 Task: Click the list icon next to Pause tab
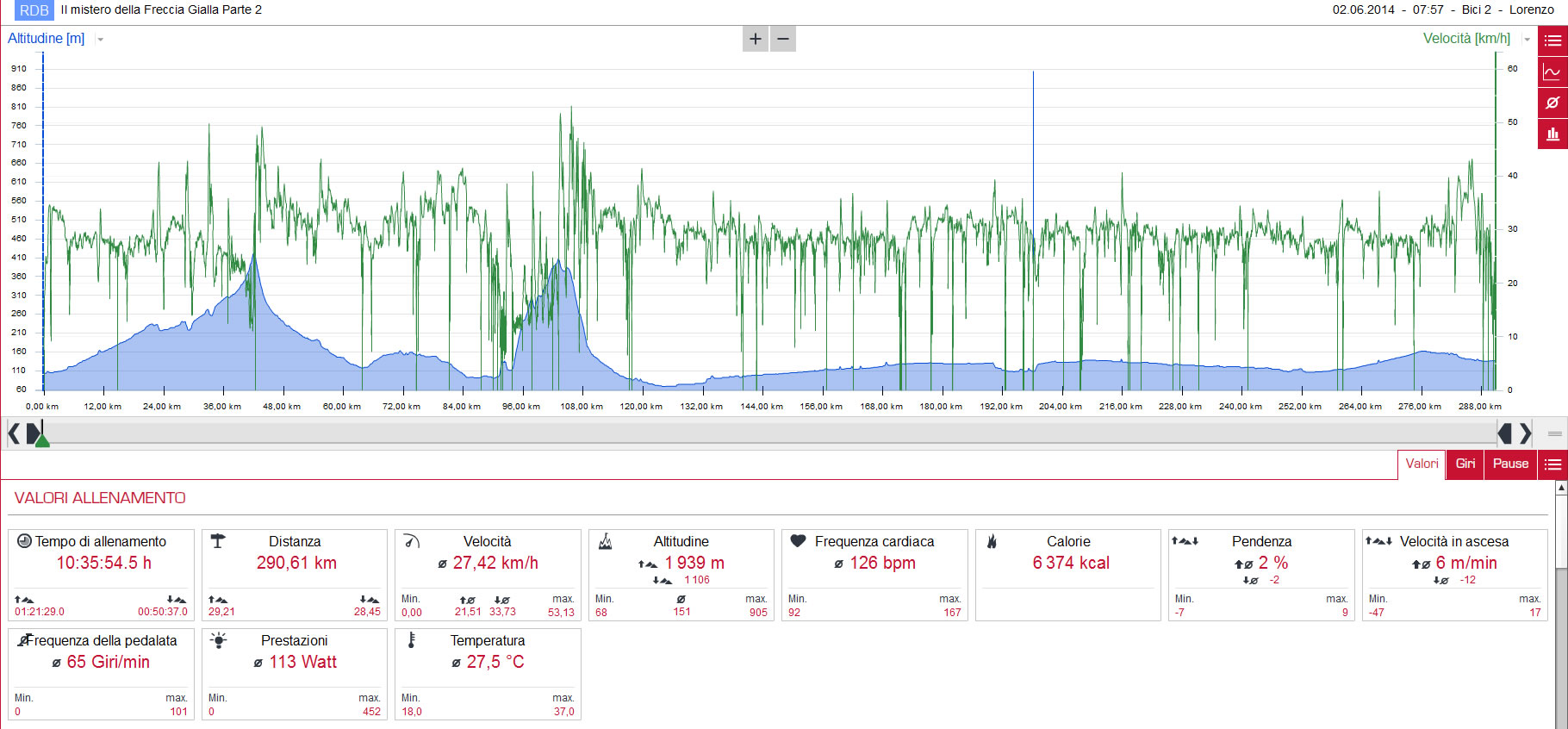pos(1552,464)
